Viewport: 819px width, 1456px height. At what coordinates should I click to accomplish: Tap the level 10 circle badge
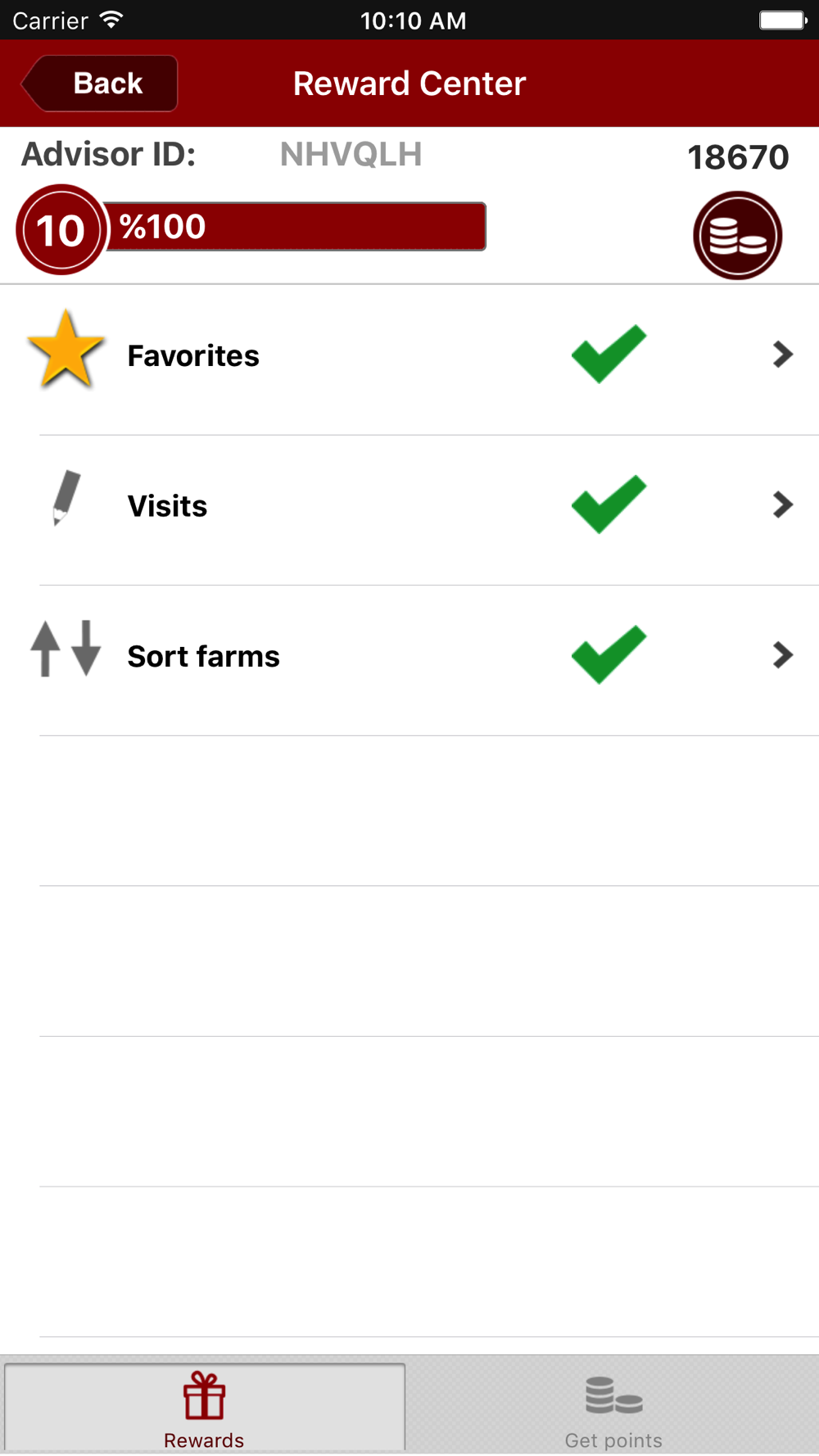coord(61,229)
